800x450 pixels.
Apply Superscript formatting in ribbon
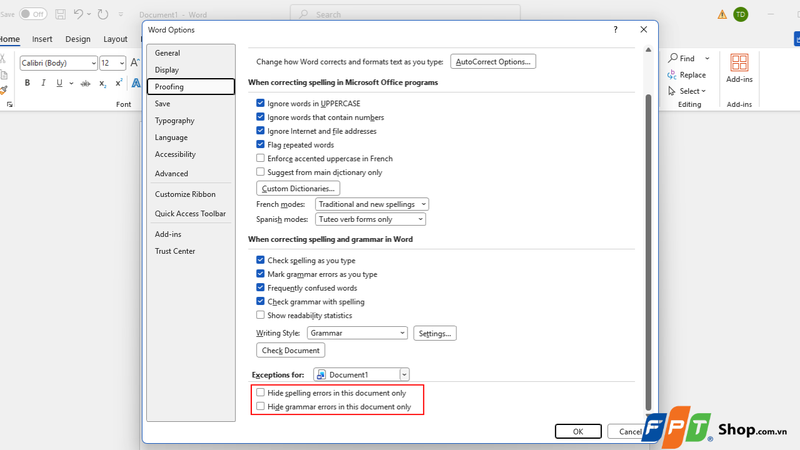(x=118, y=83)
